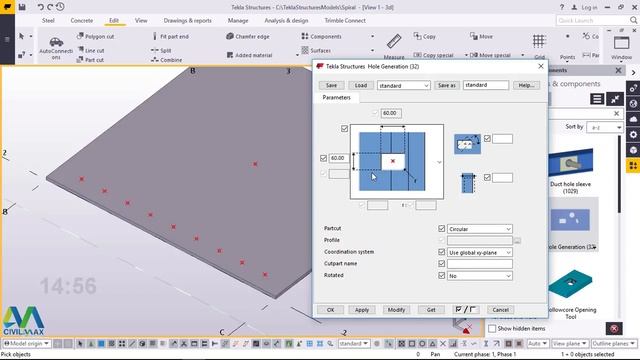Toggle the checkbox left of the hole diagram top
The width and height of the screenshot is (640, 360).
[344, 129]
